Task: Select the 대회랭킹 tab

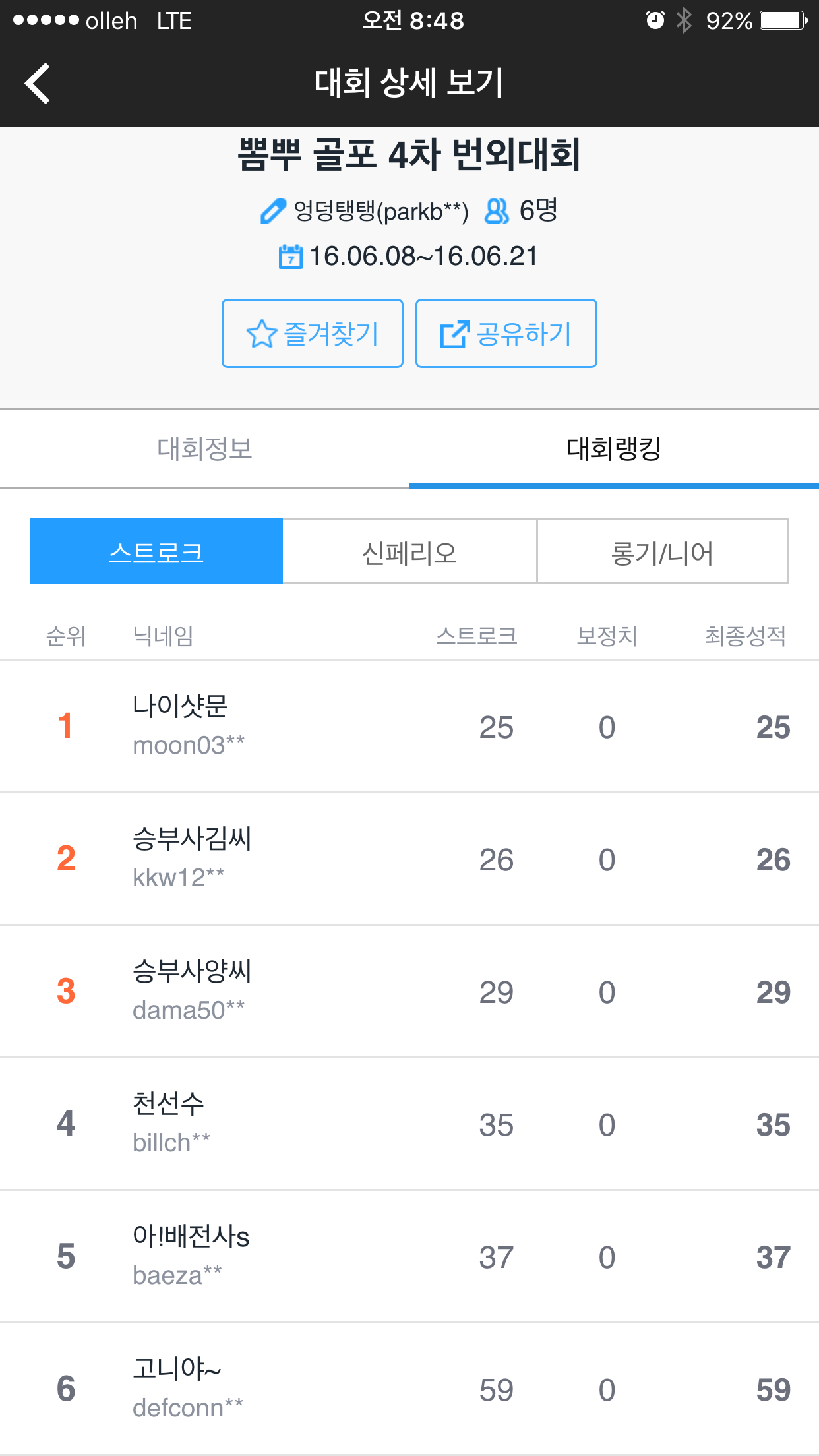Action: click(x=613, y=448)
